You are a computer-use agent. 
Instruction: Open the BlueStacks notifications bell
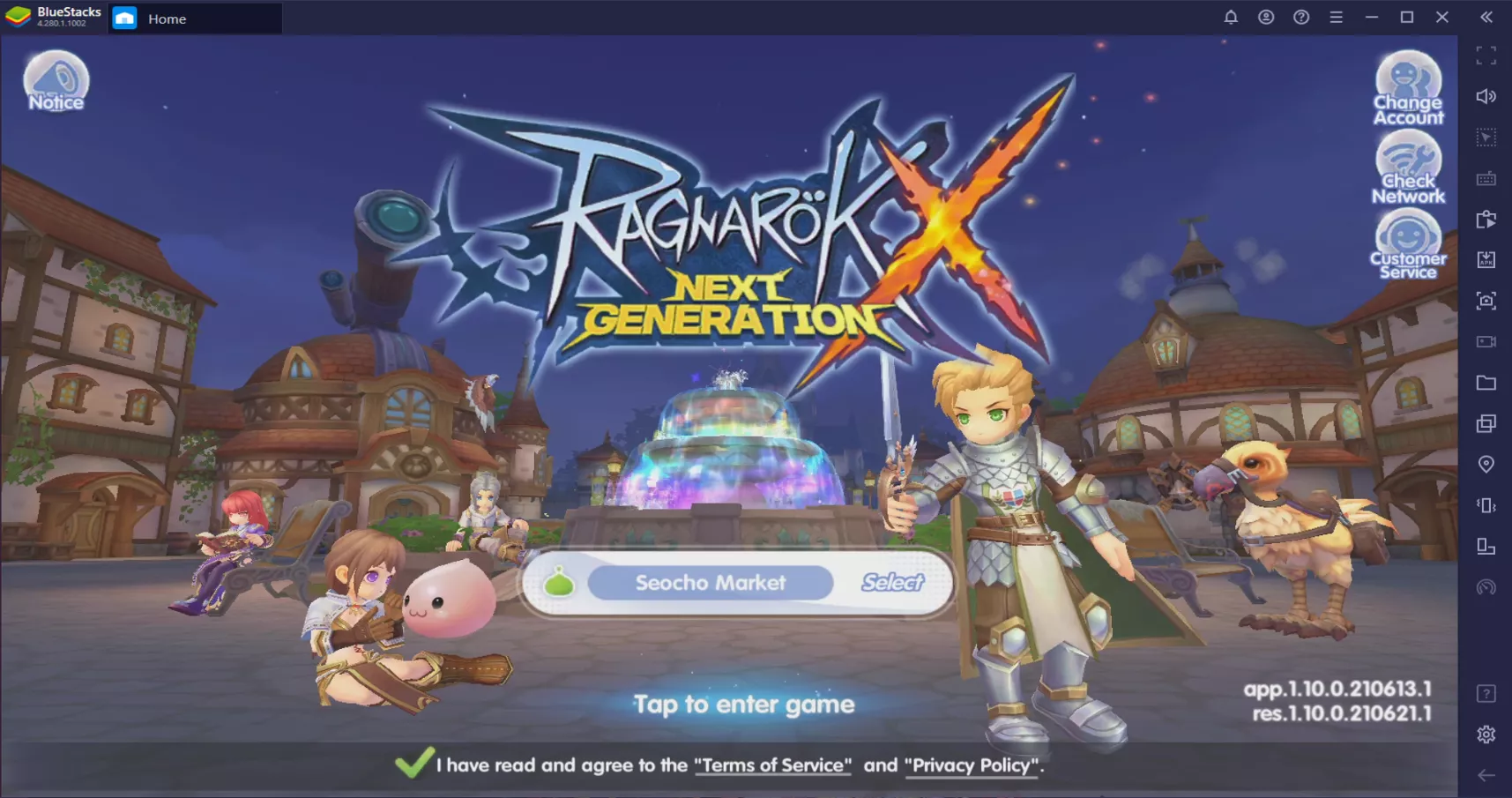click(1231, 18)
